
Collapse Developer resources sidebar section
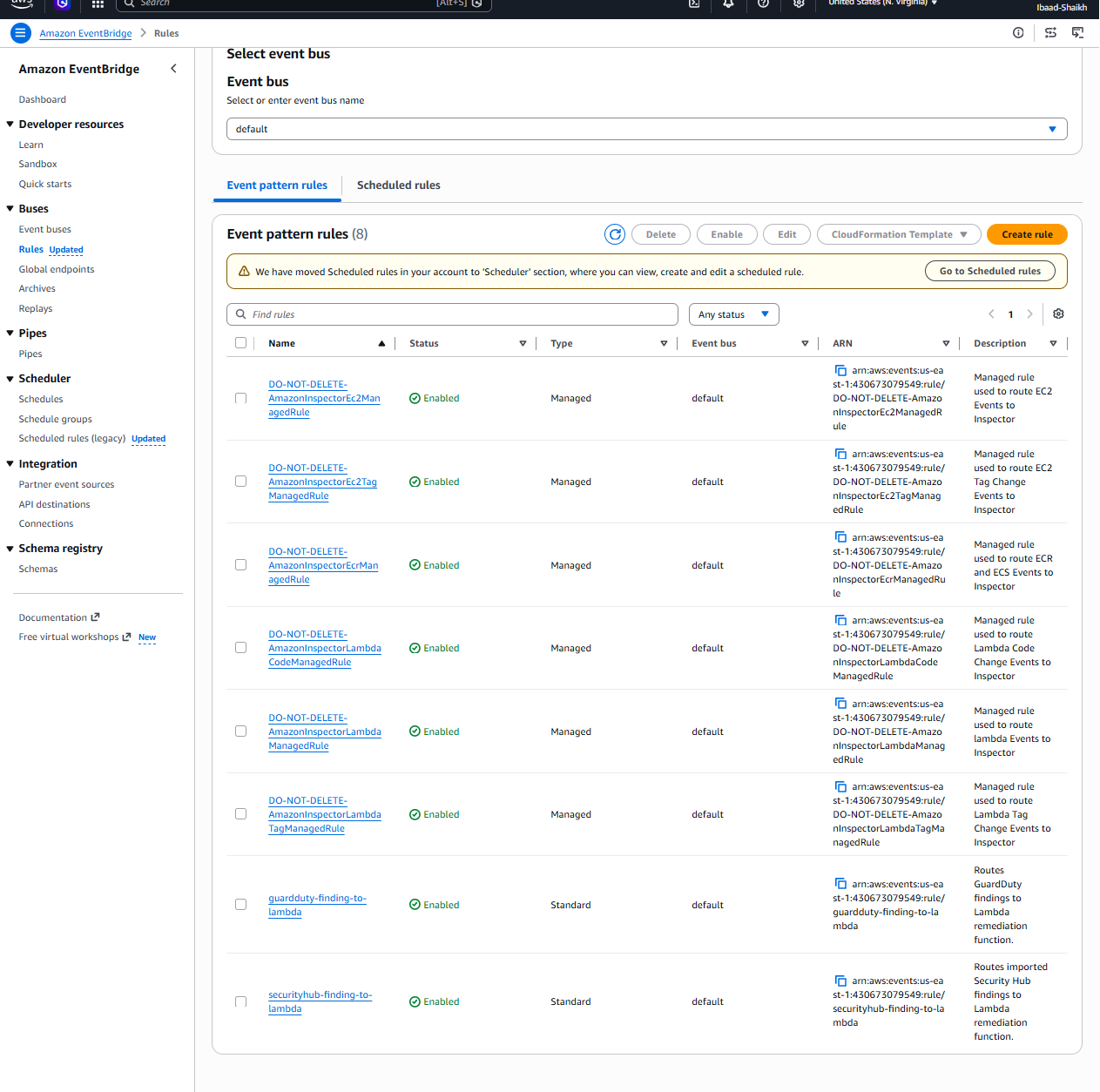coord(10,125)
